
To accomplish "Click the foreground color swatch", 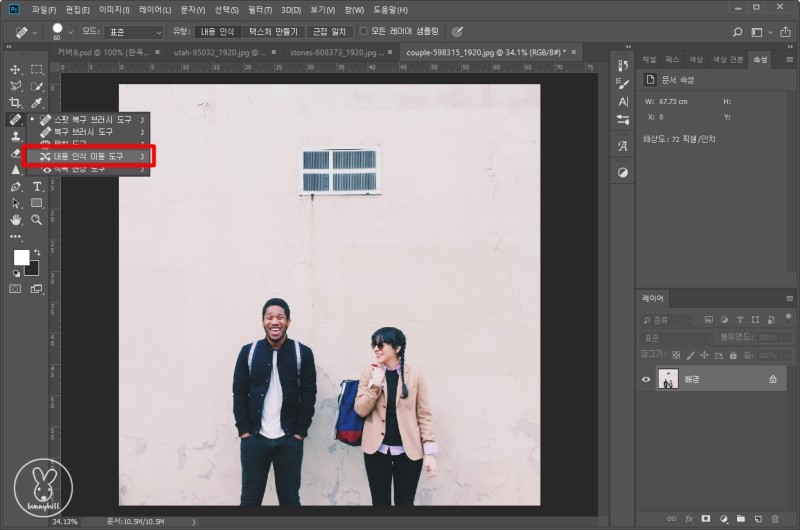I will [x=21, y=257].
